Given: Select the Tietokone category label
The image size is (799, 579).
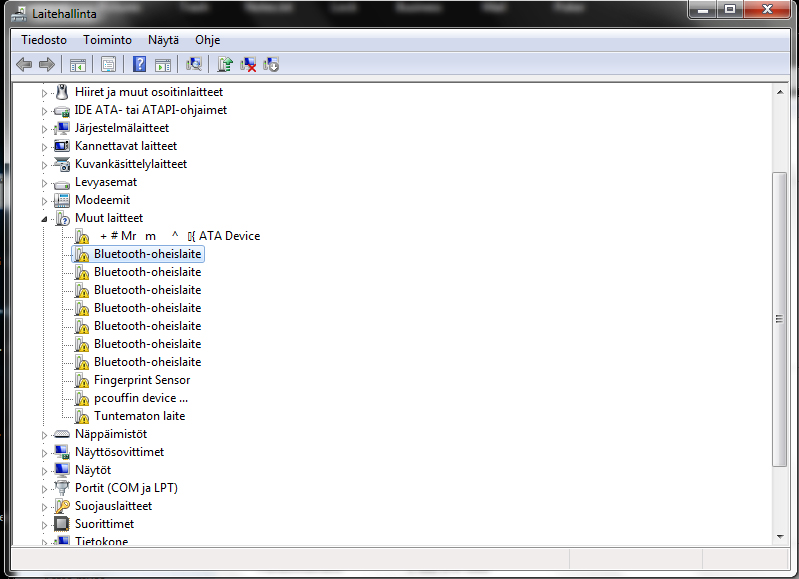Looking at the screenshot, I should 101,541.
